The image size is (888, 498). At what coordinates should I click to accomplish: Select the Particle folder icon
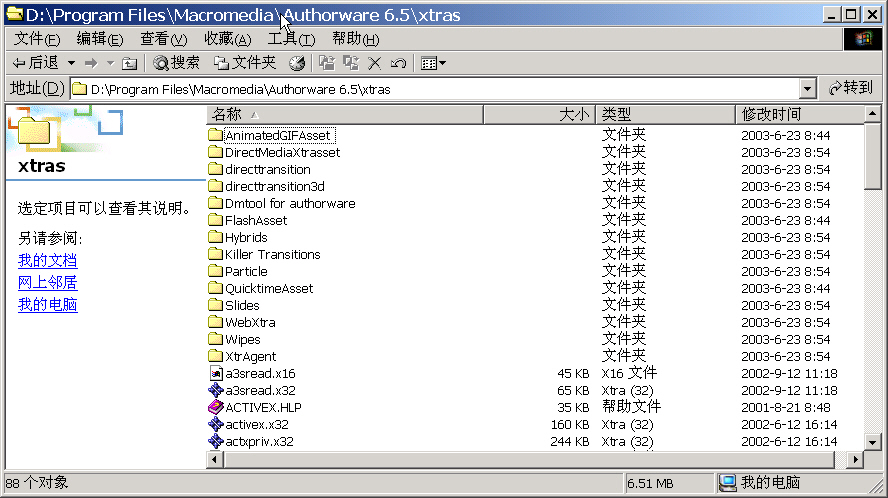tap(215, 271)
